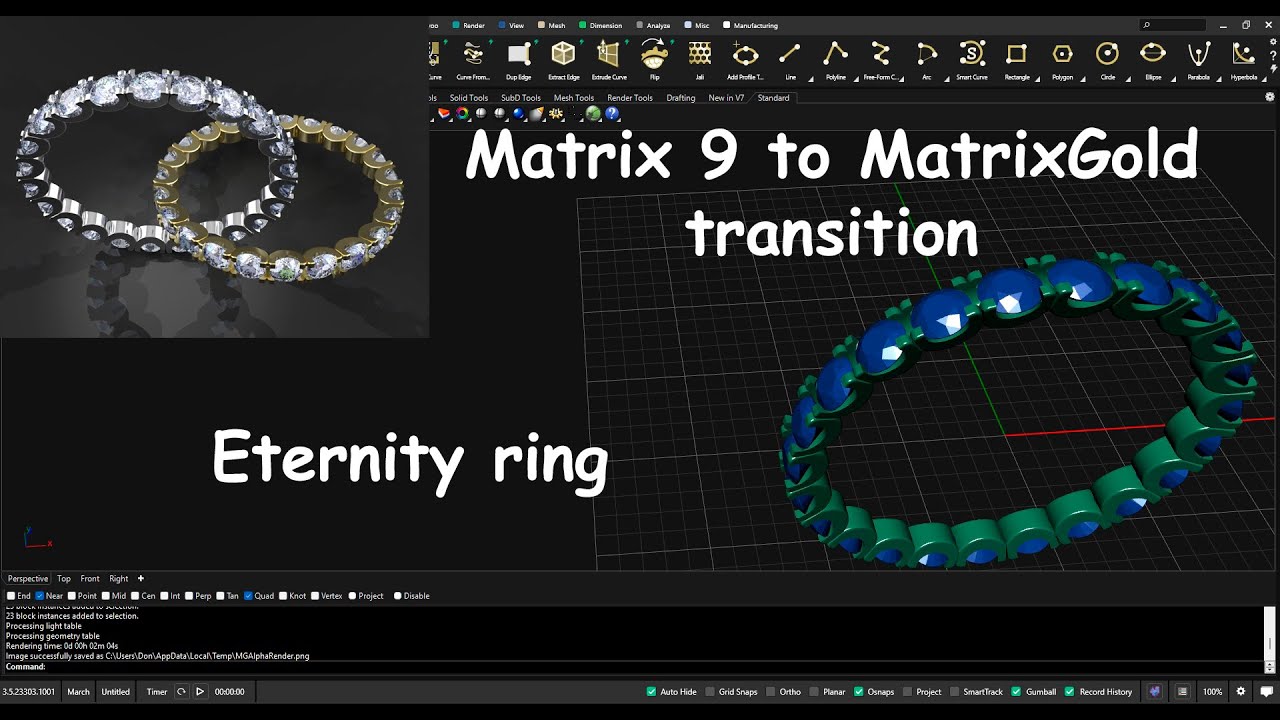Select the Arc tool
The height and width of the screenshot is (720, 1280).
(926, 54)
